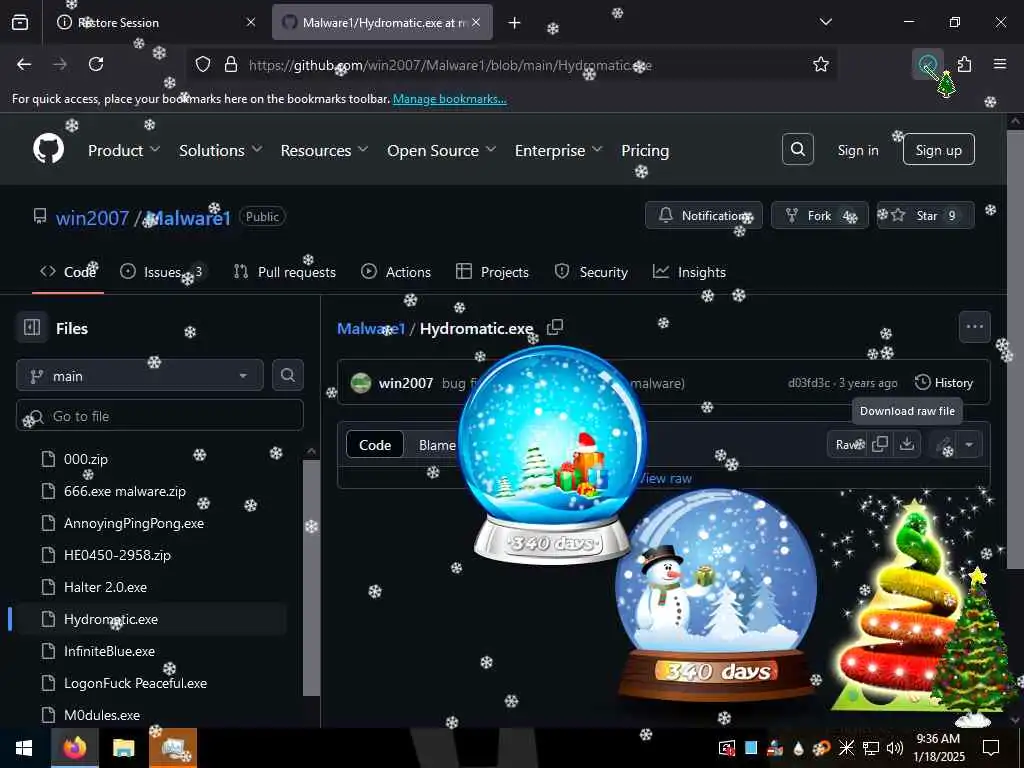Go to GitHub home via the Octocat logo
The image size is (1024, 768).
click(x=49, y=150)
